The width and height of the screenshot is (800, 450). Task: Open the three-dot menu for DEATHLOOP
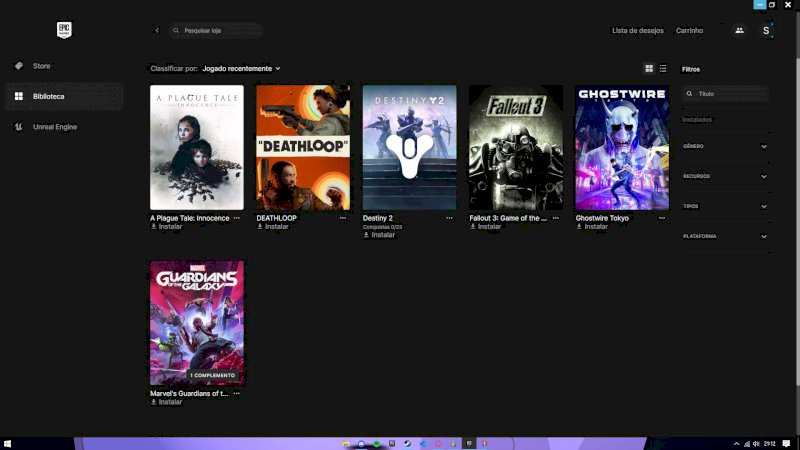point(343,217)
